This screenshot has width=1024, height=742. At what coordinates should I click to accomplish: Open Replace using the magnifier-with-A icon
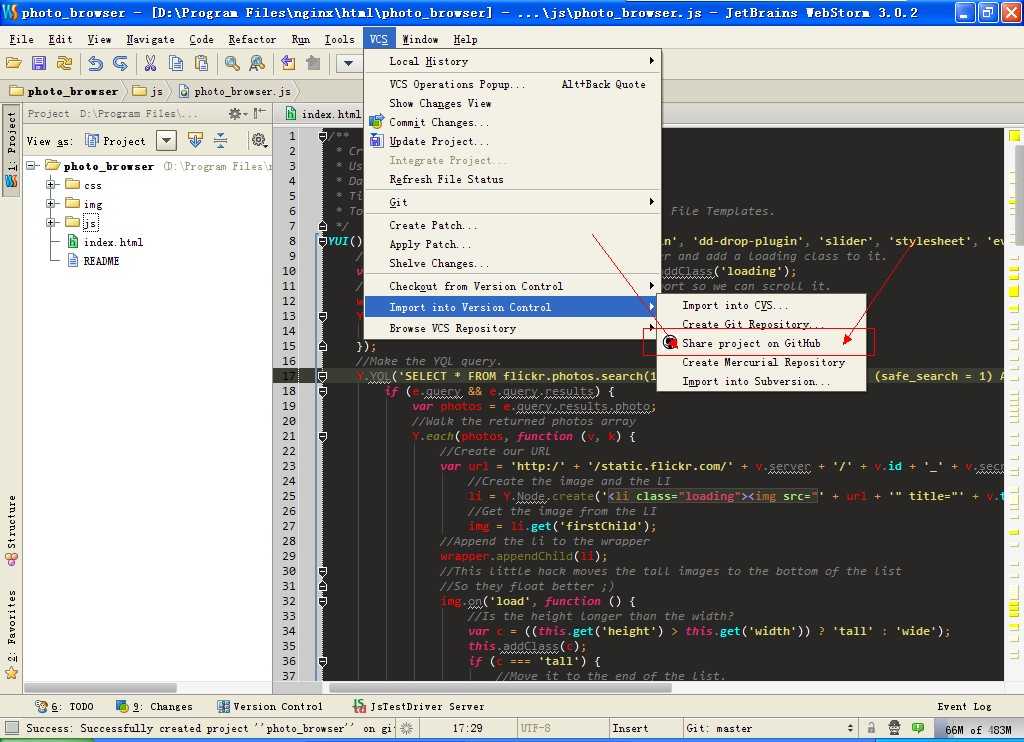click(x=257, y=63)
